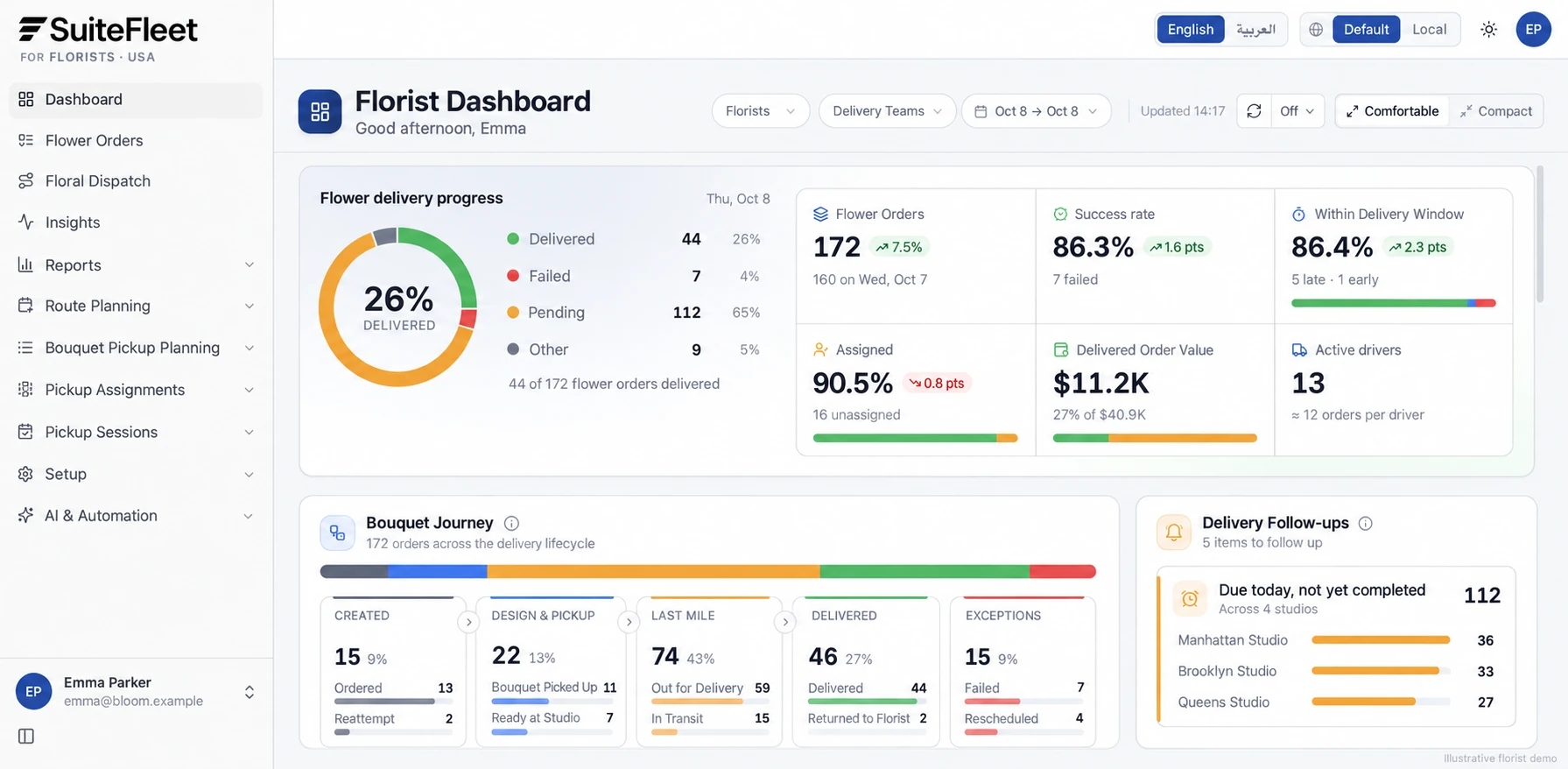This screenshot has height=769, width=1568.
Task: Click the Bouquet Journey lifecycle color bar
Action: pos(708,572)
